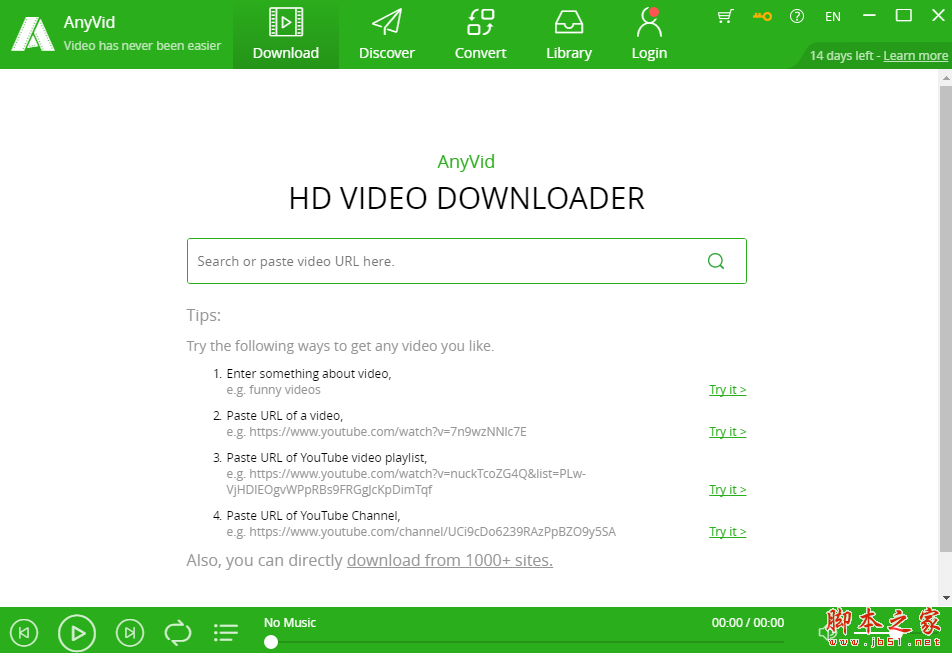Viewport: 952px width, 653px height.
Task: Open the help question mark icon
Action: click(797, 16)
